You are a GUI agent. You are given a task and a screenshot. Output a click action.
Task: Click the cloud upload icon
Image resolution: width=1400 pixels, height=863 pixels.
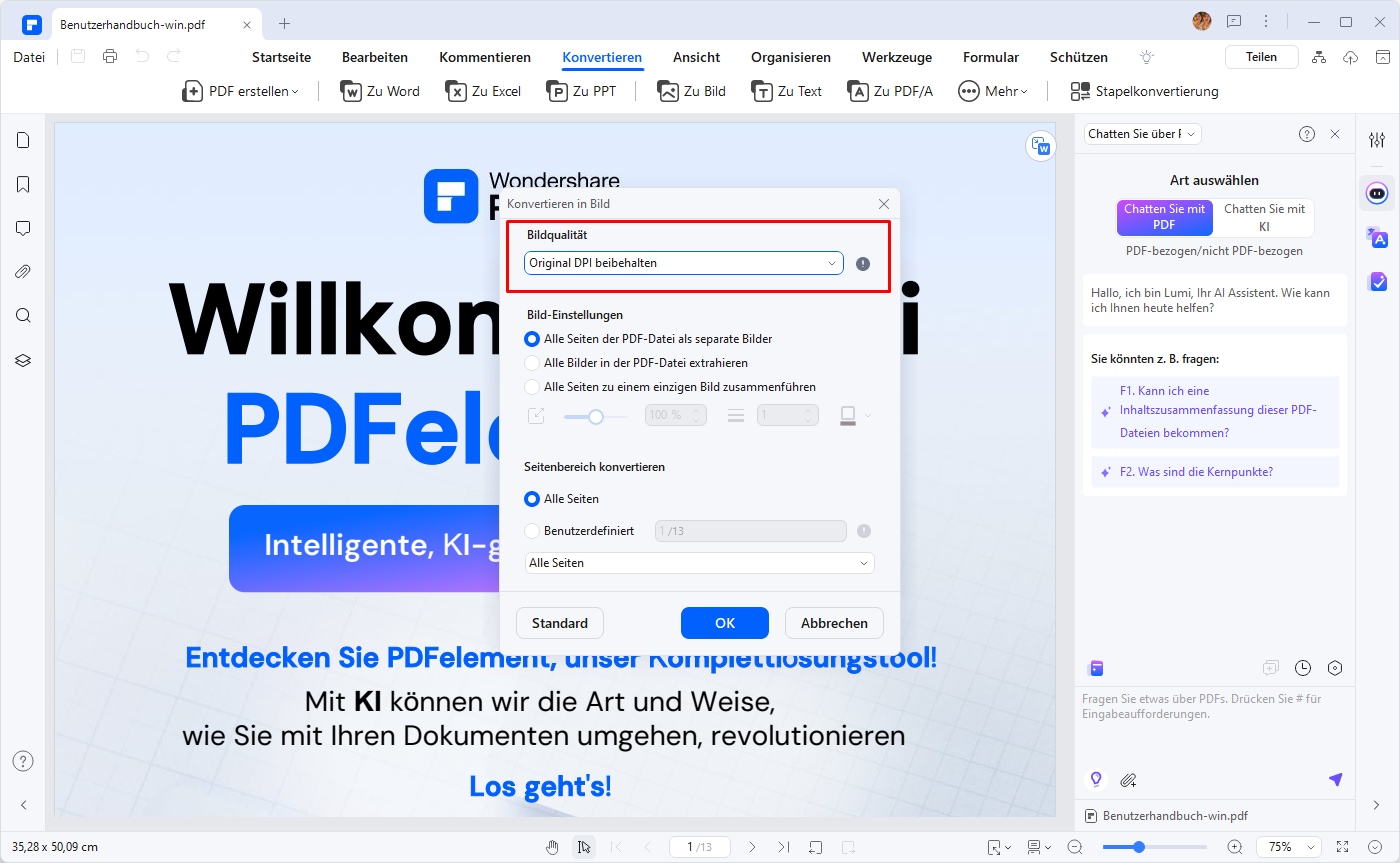(1351, 57)
